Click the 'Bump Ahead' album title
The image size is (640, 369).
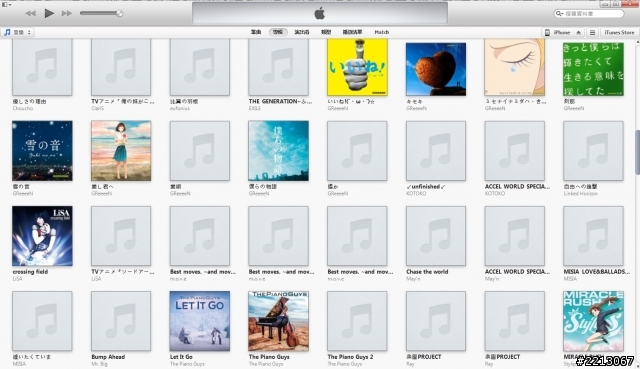108,357
